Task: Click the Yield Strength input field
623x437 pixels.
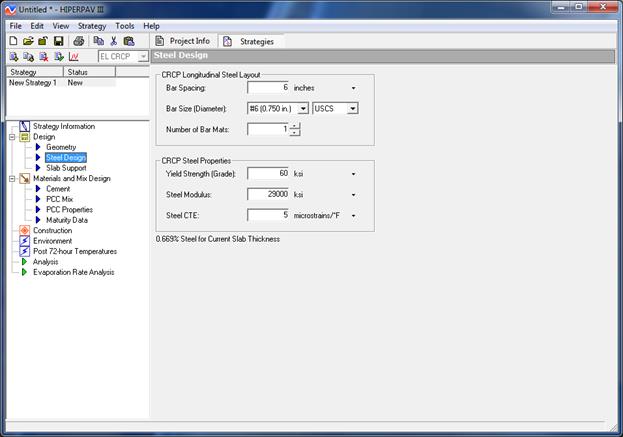Action: click(268, 174)
